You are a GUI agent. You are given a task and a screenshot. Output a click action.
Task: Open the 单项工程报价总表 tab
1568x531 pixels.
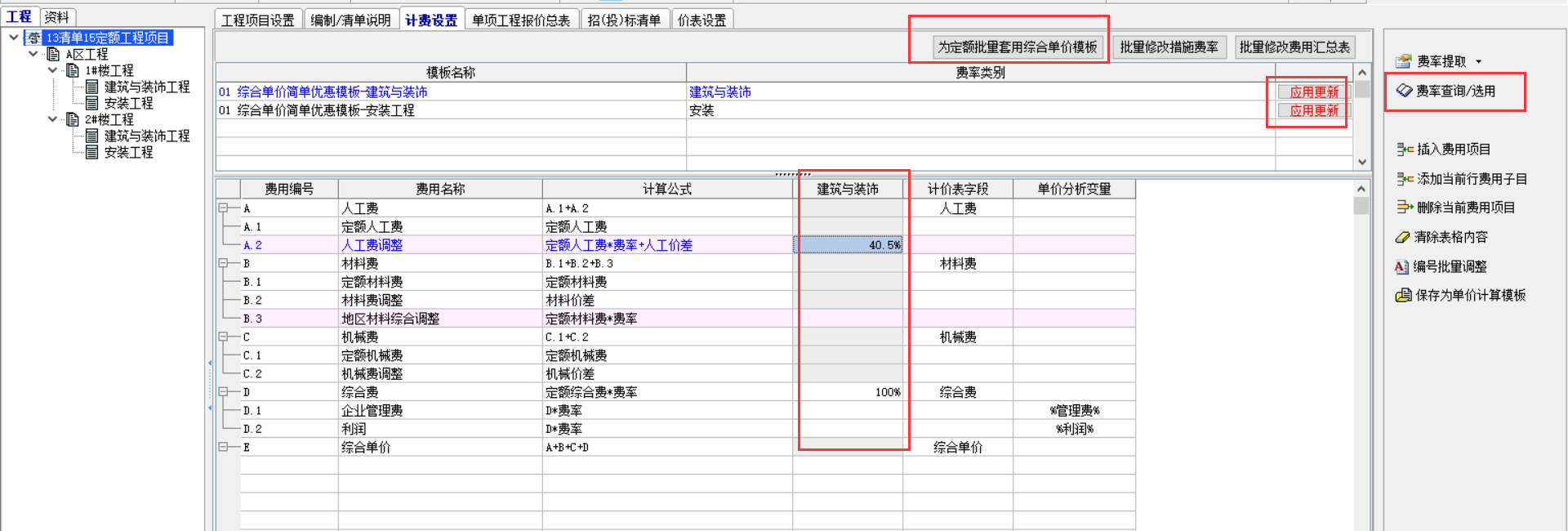521,20
